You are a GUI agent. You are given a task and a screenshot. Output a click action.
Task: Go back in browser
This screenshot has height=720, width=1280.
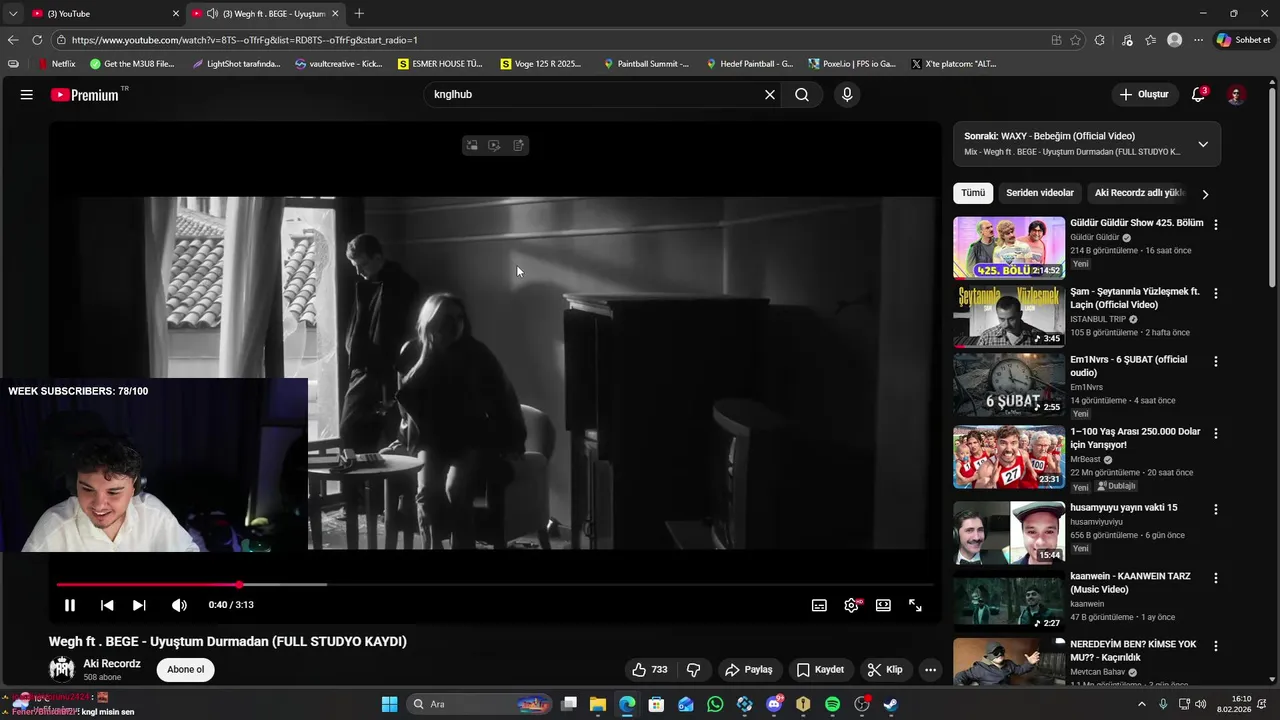tap(13, 40)
